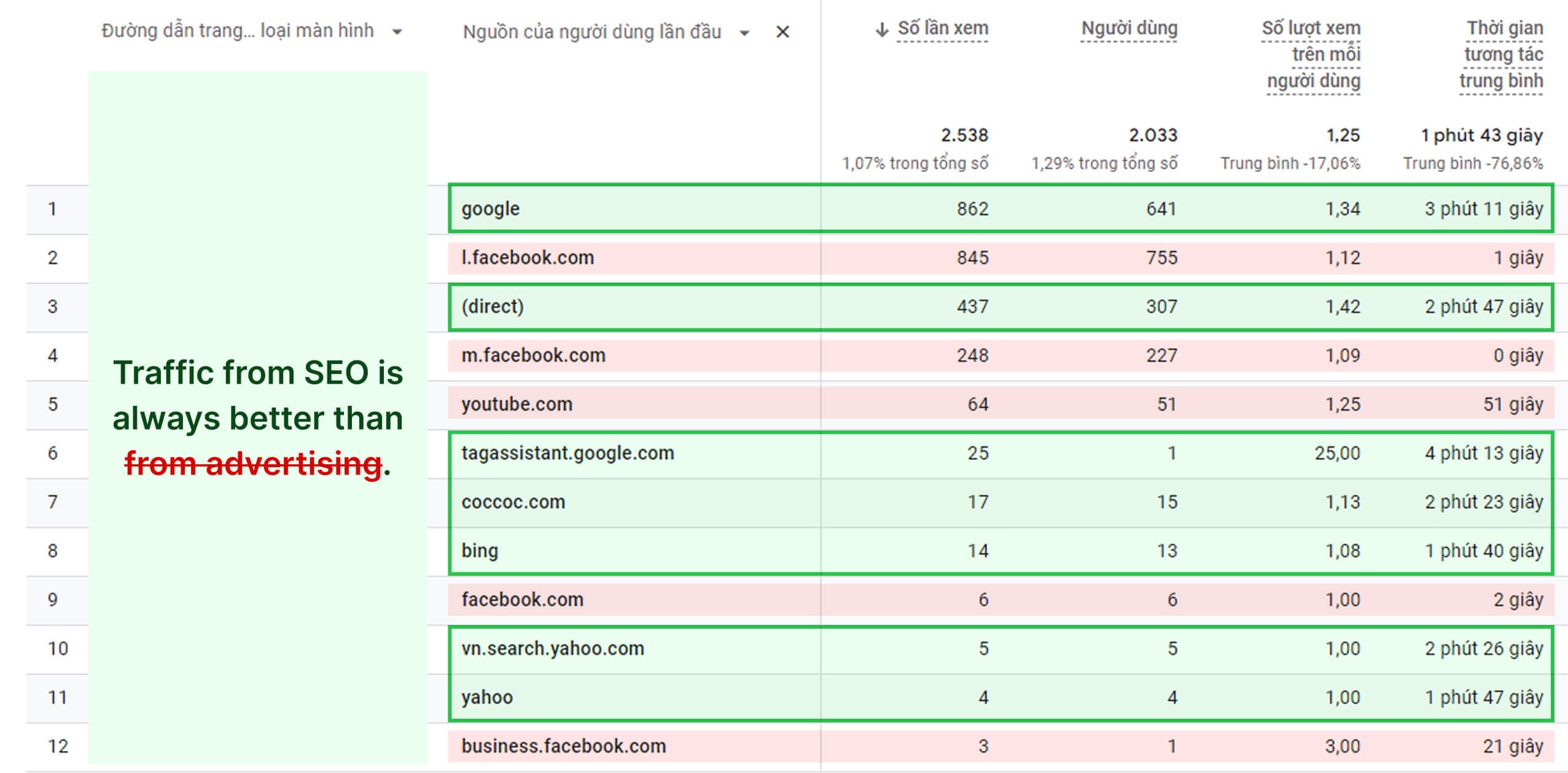
Task: Click the (direct) source row
Action: coord(493,306)
